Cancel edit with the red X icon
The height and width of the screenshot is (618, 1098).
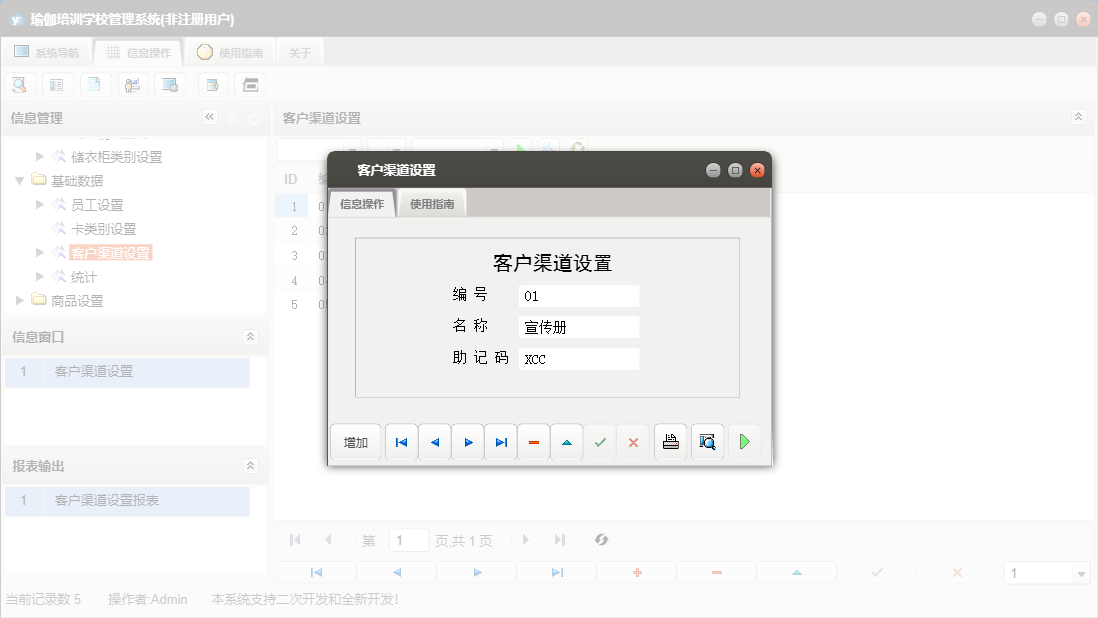633,441
